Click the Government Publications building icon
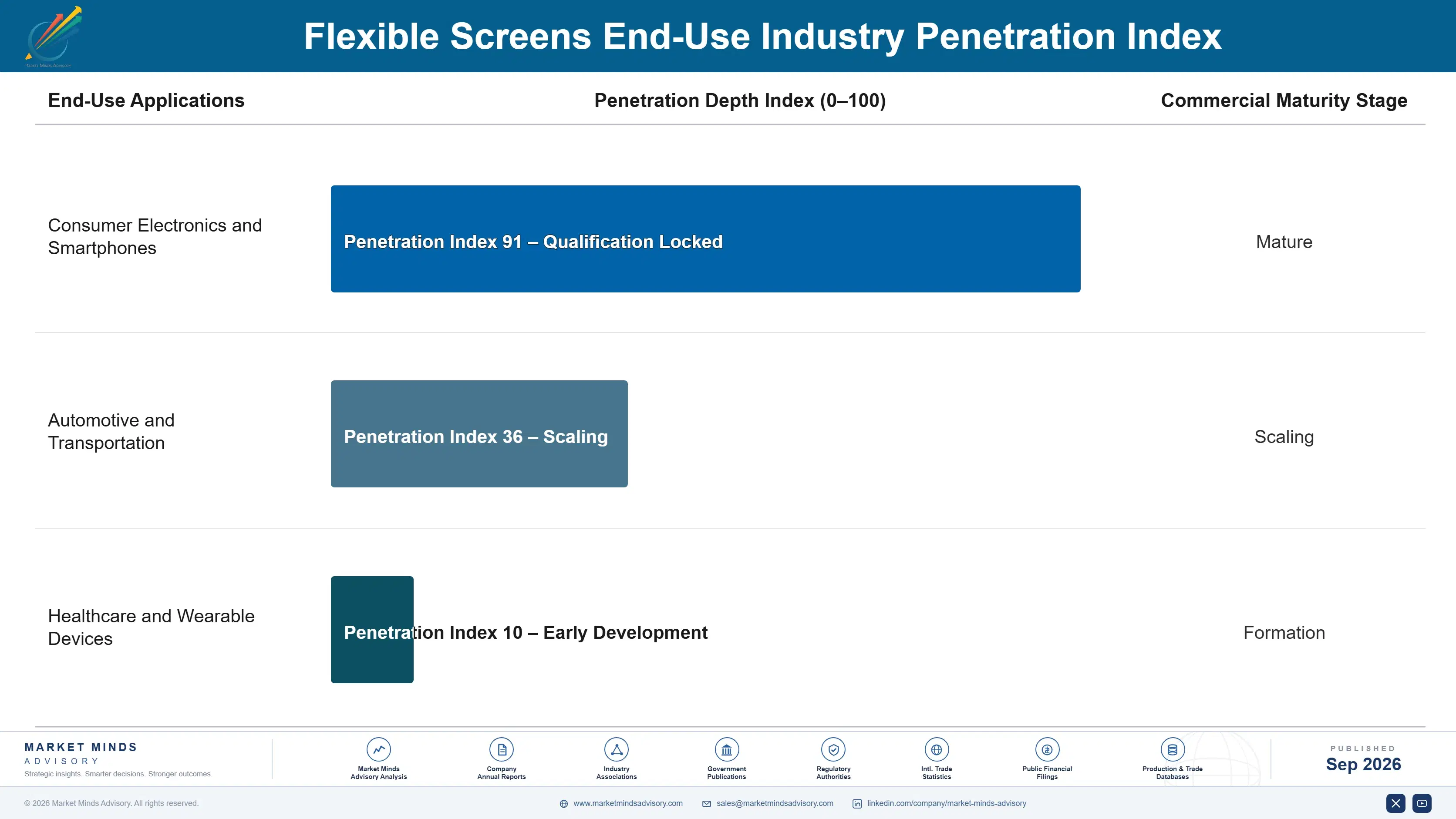This screenshot has height=819, width=1456. pos(727,749)
